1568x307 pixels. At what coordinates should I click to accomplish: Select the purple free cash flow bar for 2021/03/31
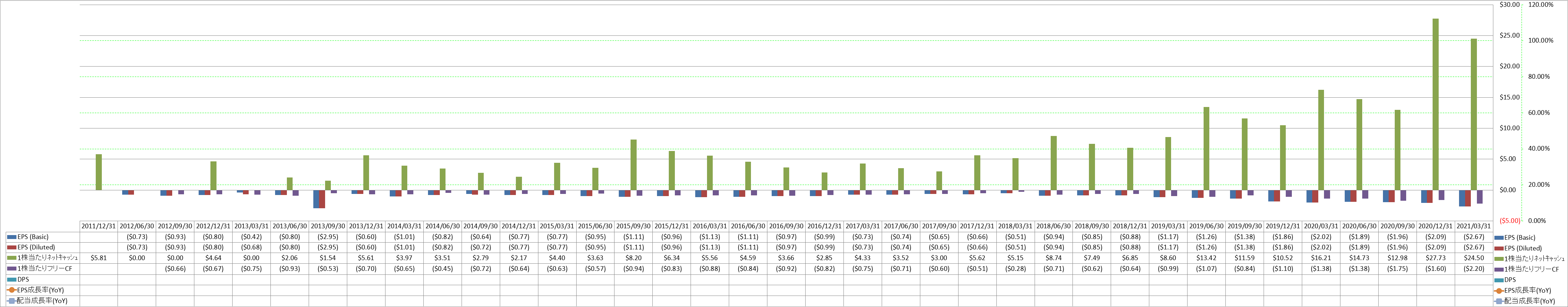tap(1480, 197)
